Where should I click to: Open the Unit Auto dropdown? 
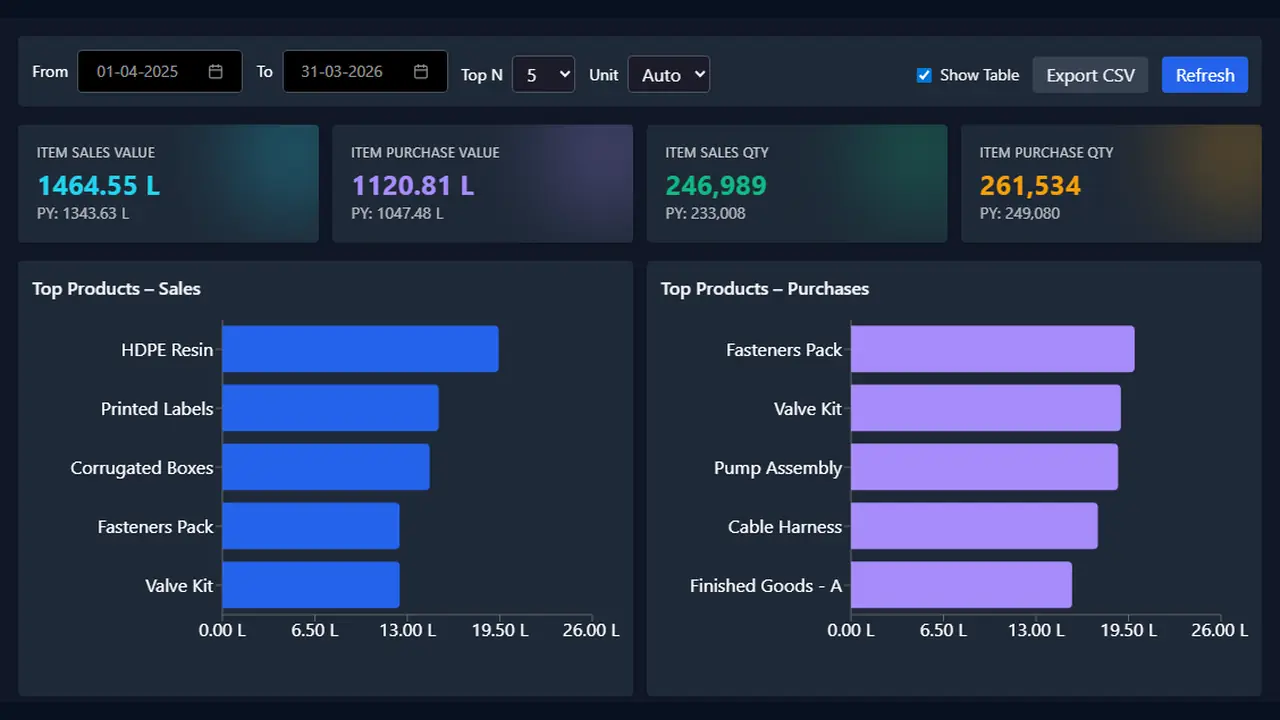tap(669, 75)
